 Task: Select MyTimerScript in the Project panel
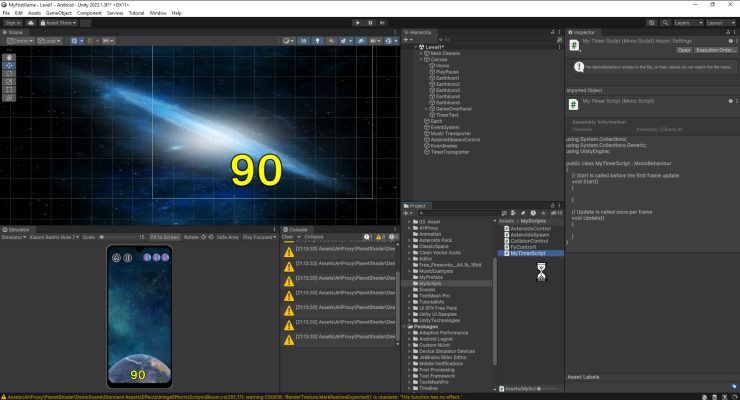click(526, 253)
